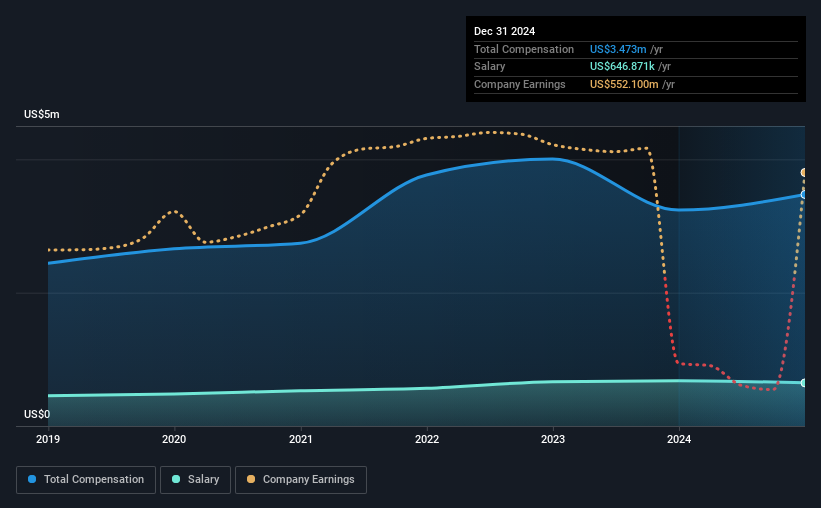The height and width of the screenshot is (508, 821).
Task: Select the 2020 axis label
Action: (x=174, y=439)
